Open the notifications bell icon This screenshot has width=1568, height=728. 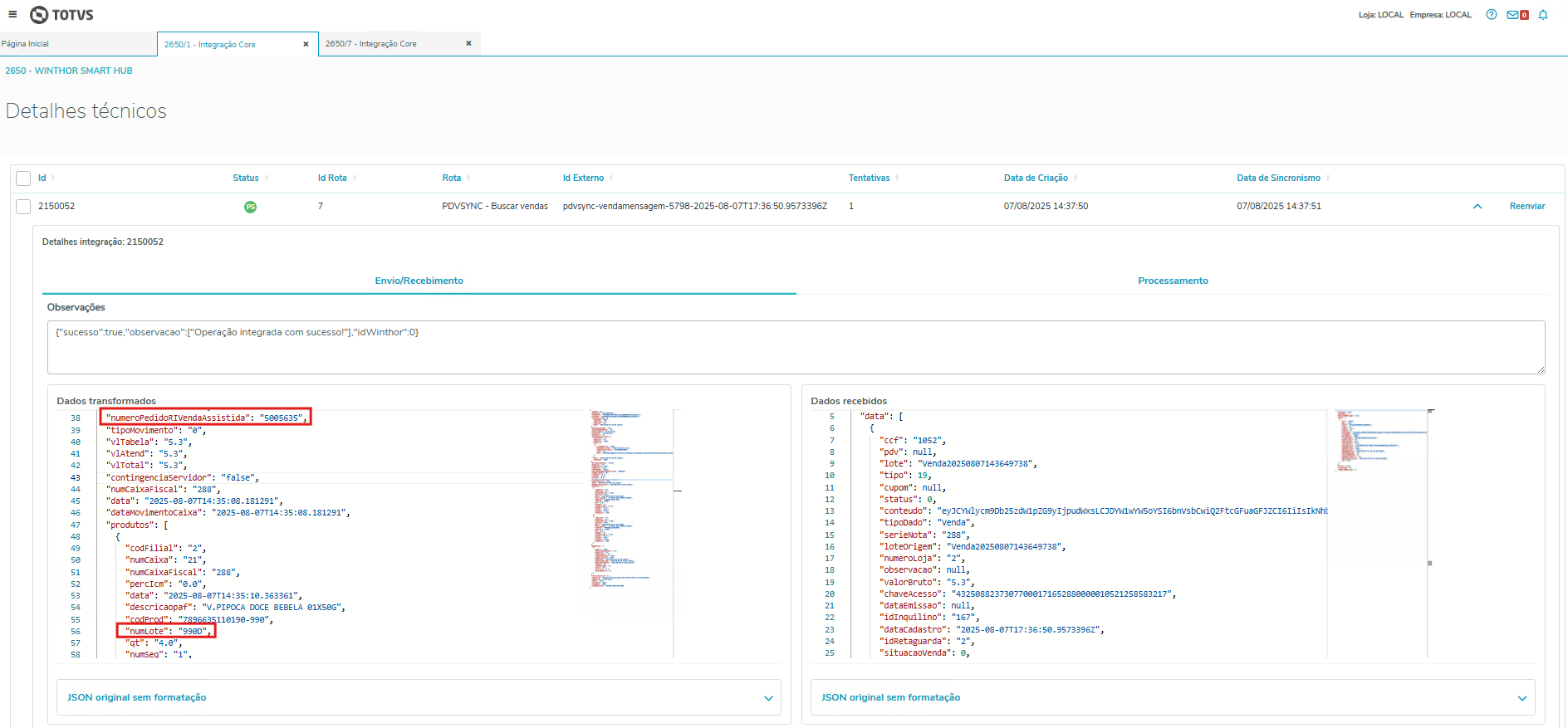point(1543,15)
